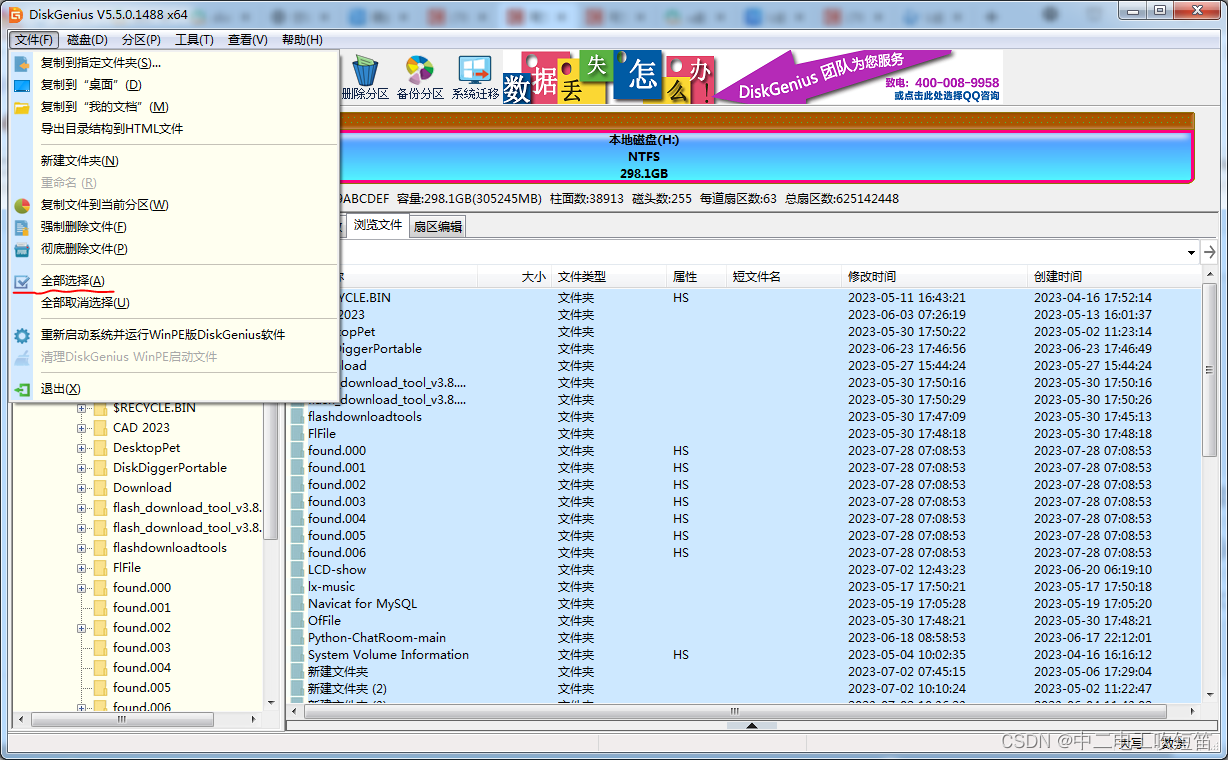The width and height of the screenshot is (1228, 760).
Task: Open the 工具(T) menu
Action: pos(194,40)
